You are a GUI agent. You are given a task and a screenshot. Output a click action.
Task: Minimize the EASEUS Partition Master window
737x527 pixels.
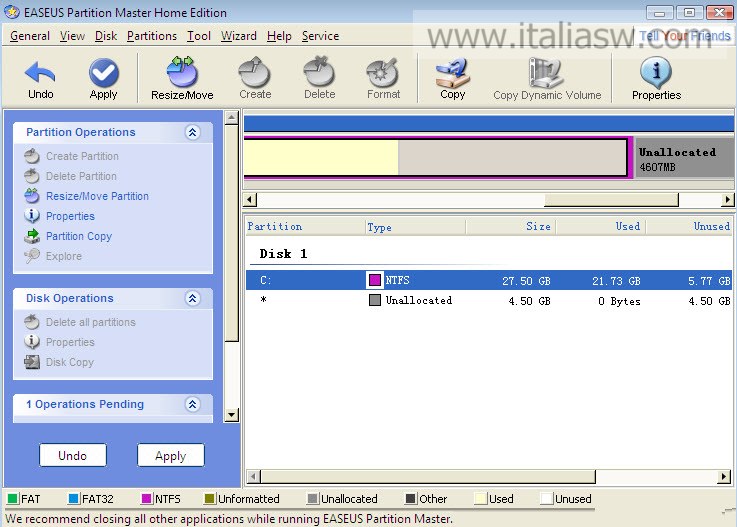[x=659, y=13]
